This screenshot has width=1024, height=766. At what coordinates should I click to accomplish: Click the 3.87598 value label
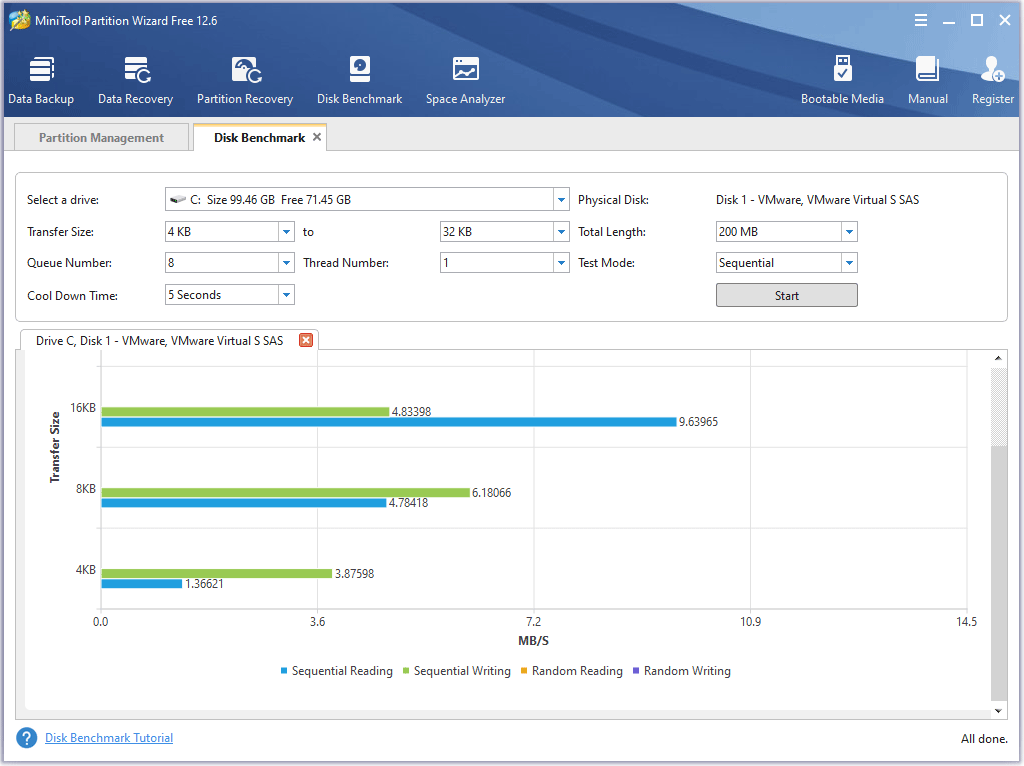(x=355, y=573)
